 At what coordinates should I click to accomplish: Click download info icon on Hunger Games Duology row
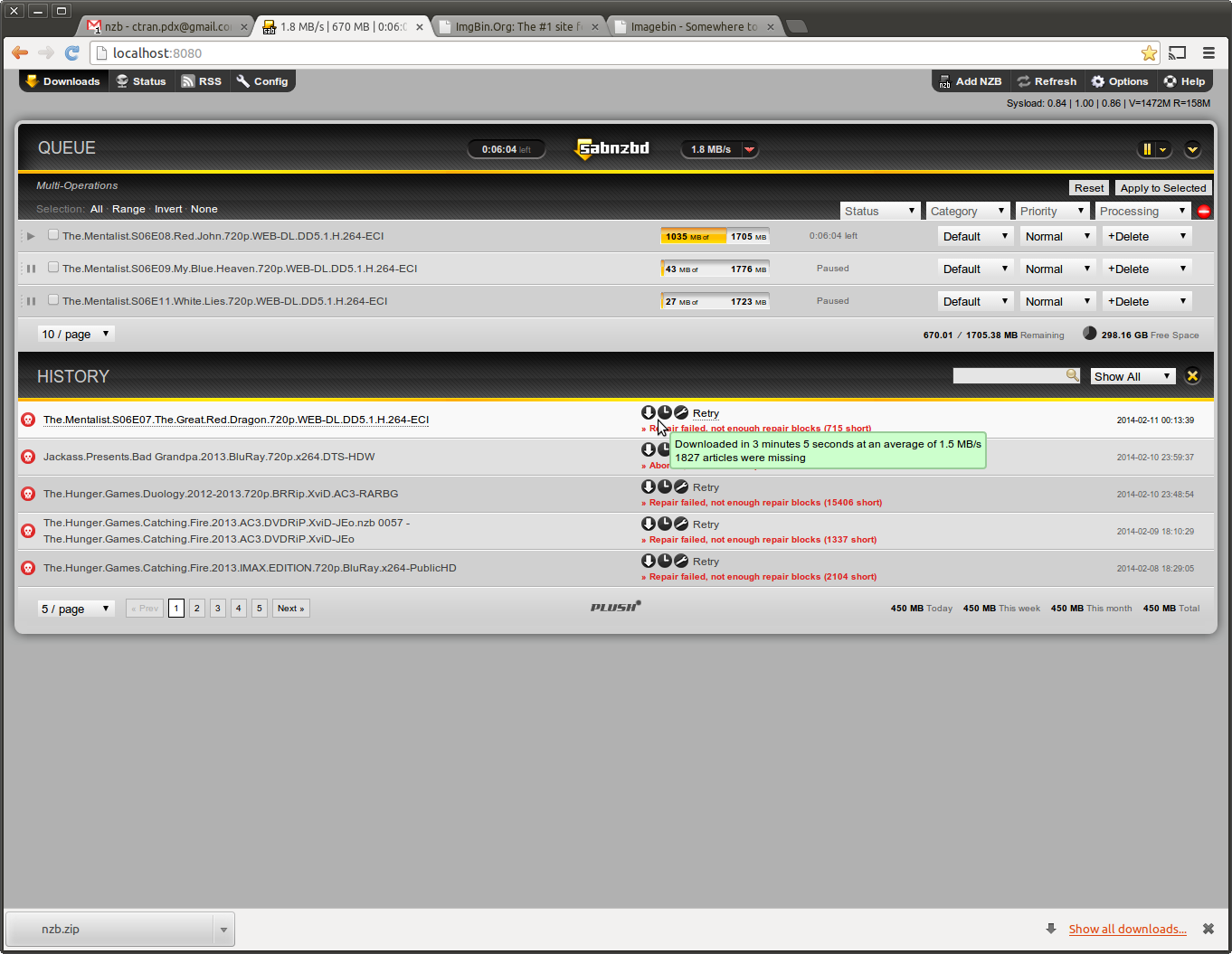pos(649,486)
